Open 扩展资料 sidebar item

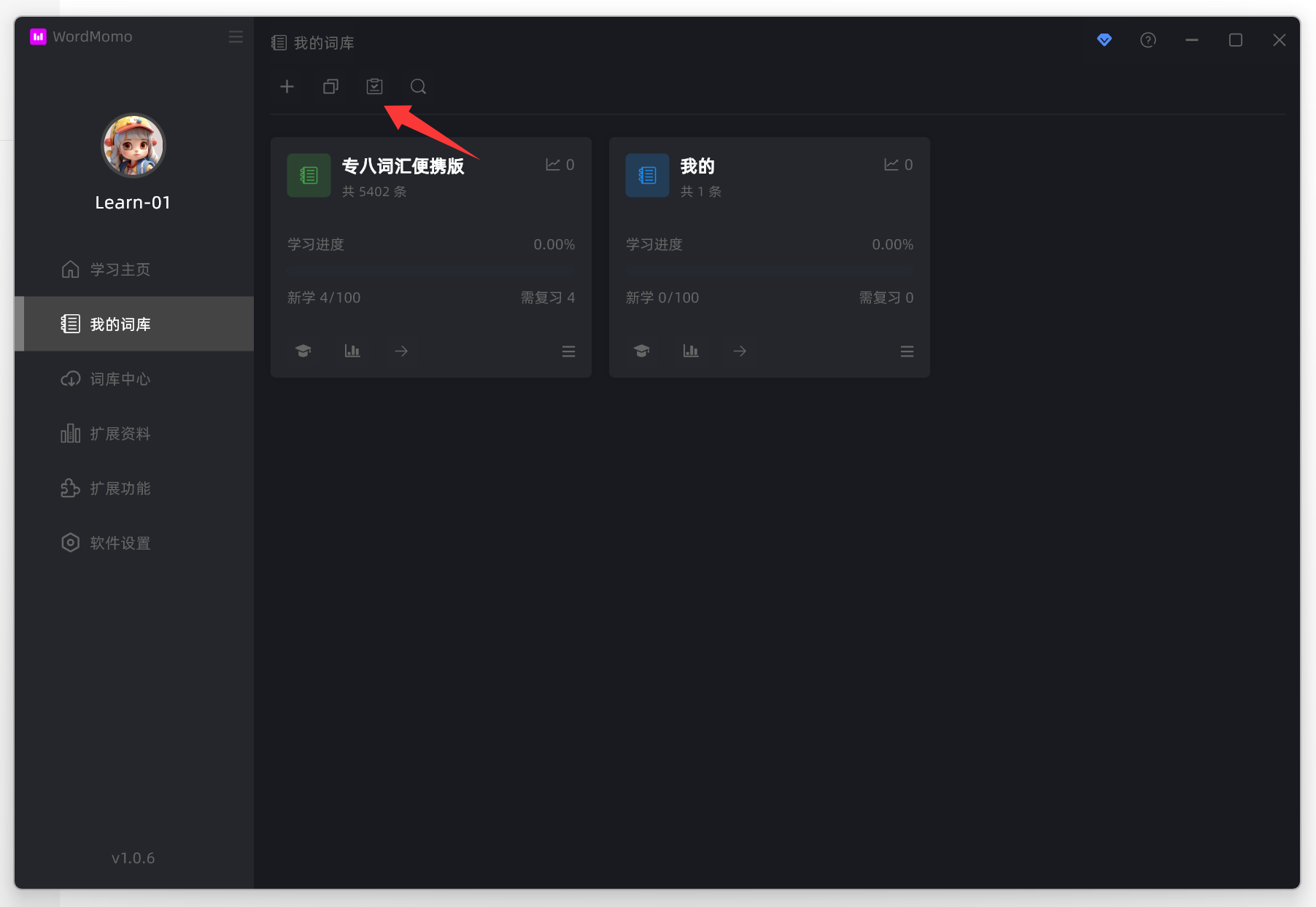[x=120, y=434]
